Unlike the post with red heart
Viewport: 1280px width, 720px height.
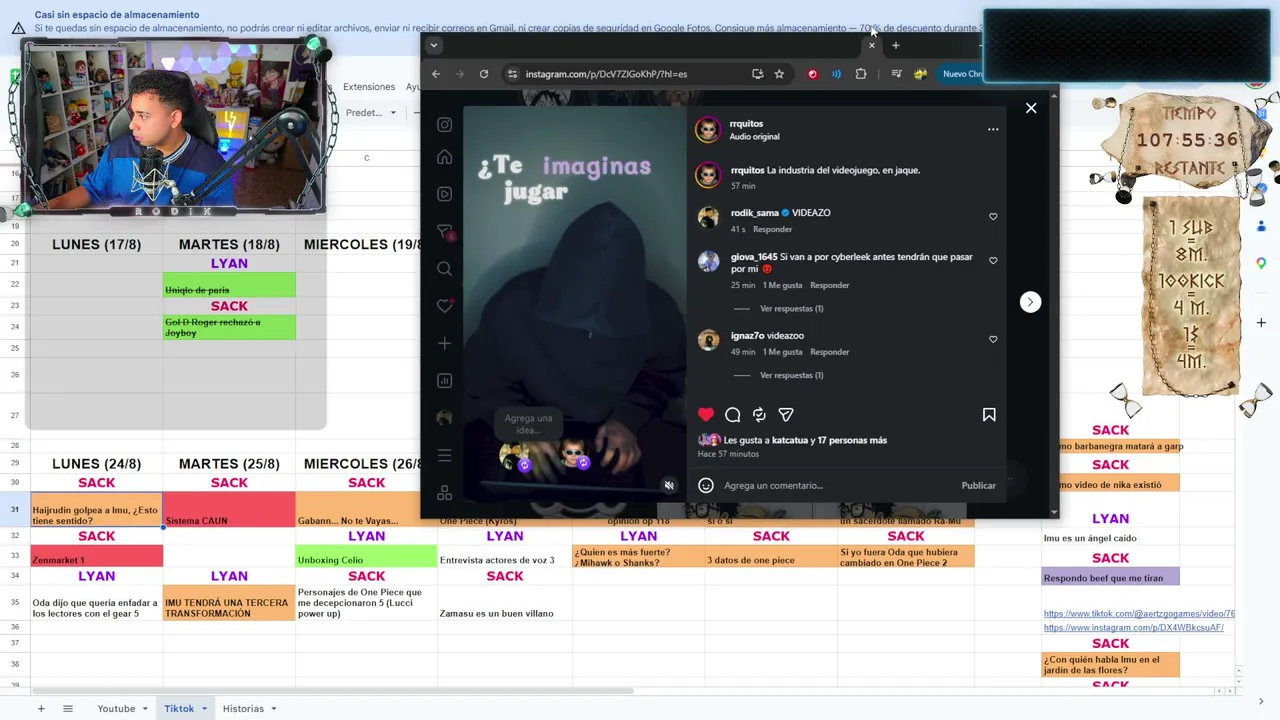[x=706, y=415]
